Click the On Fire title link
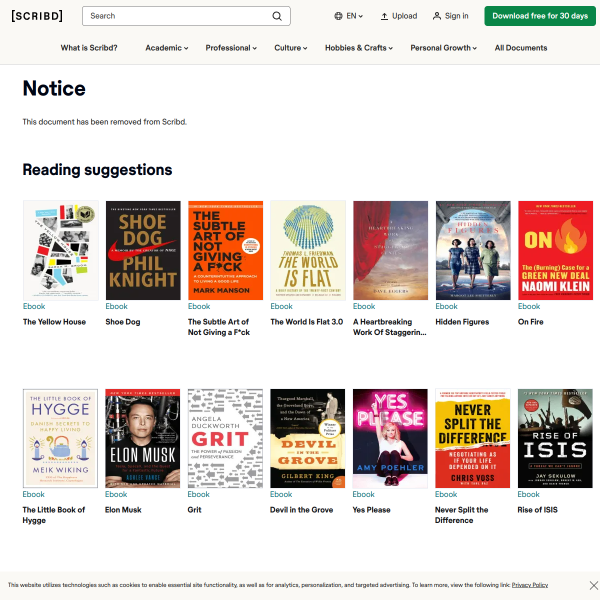The image size is (600, 600). pos(531,322)
